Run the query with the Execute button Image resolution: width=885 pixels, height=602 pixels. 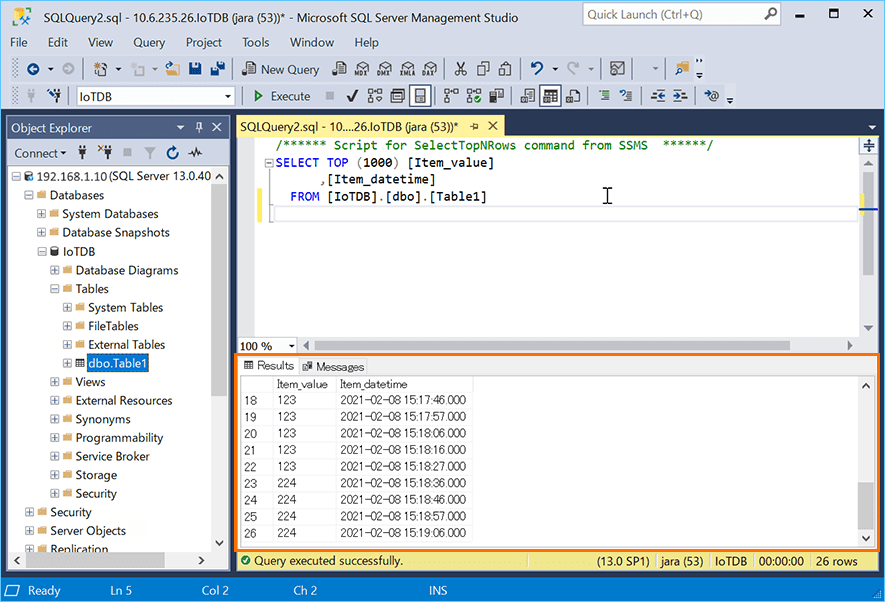coord(282,96)
